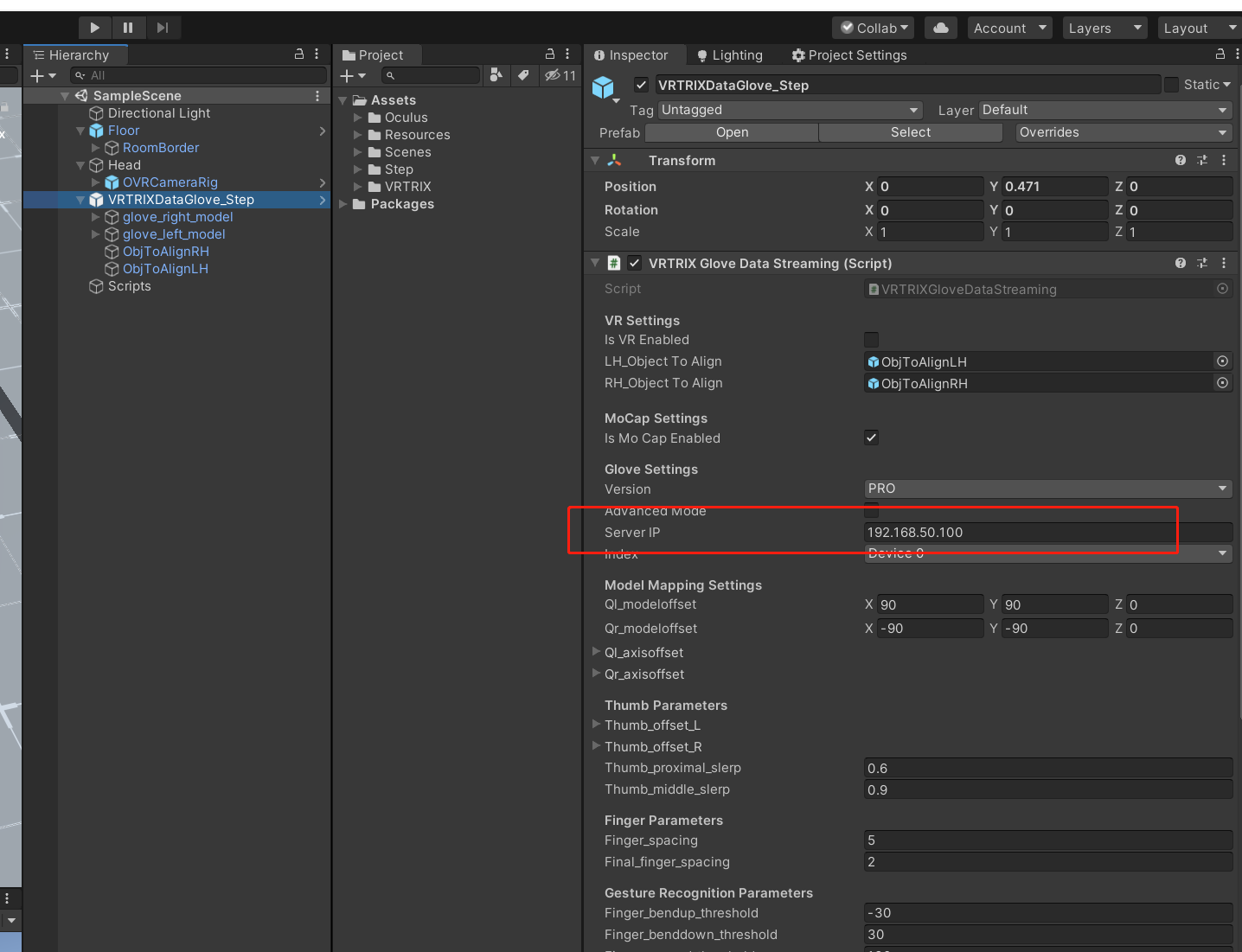Click the VRTRIXDataGlove_Step object cube icon

603,86
